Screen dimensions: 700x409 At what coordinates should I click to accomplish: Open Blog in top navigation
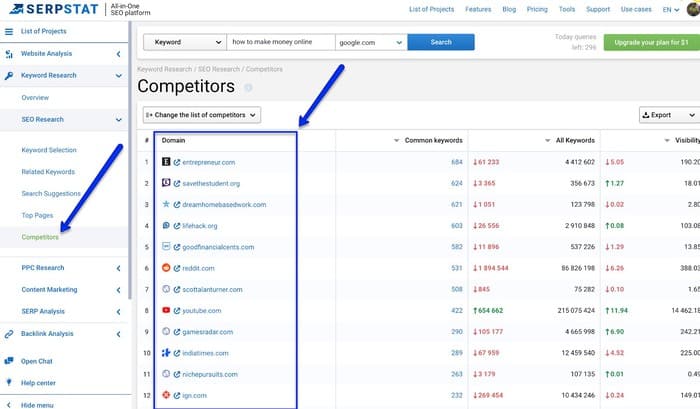click(509, 9)
